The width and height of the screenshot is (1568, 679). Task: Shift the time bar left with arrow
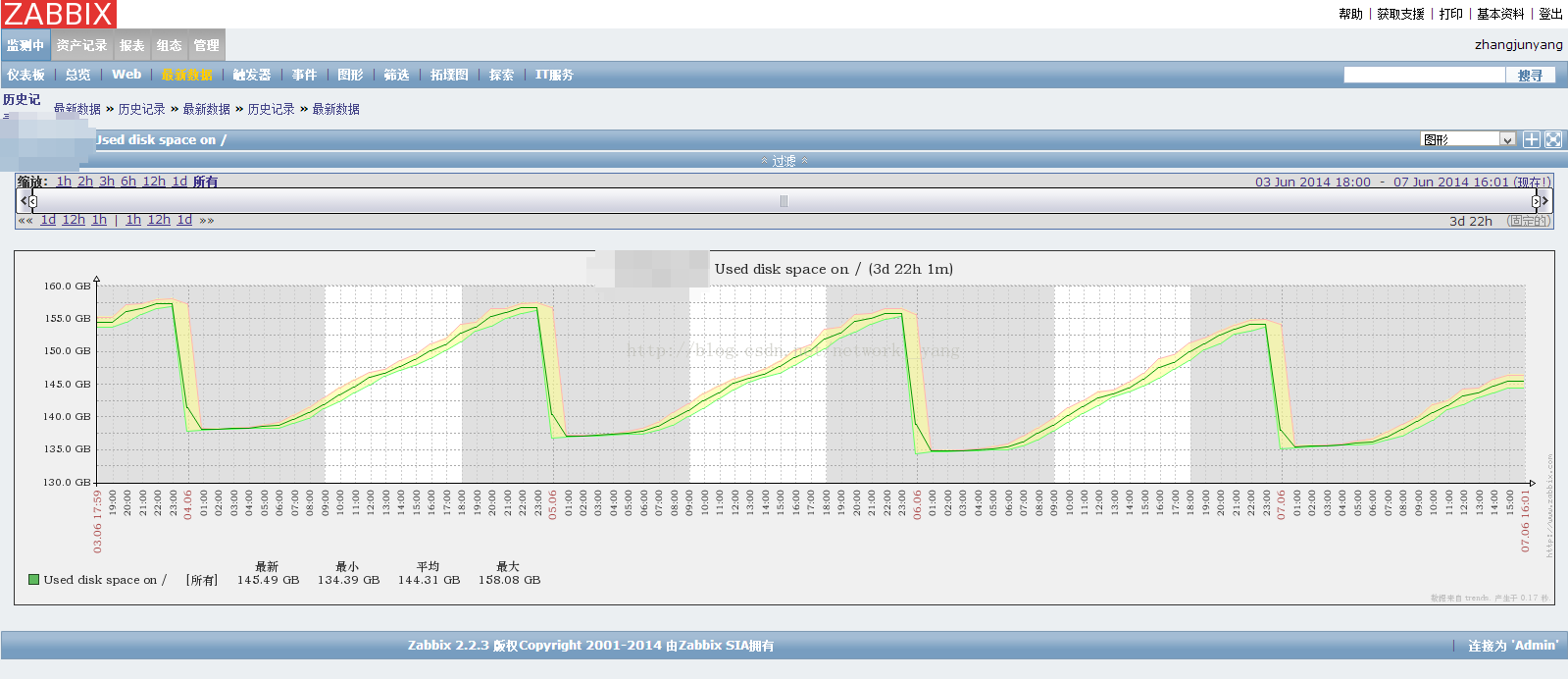(x=24, y=200)
